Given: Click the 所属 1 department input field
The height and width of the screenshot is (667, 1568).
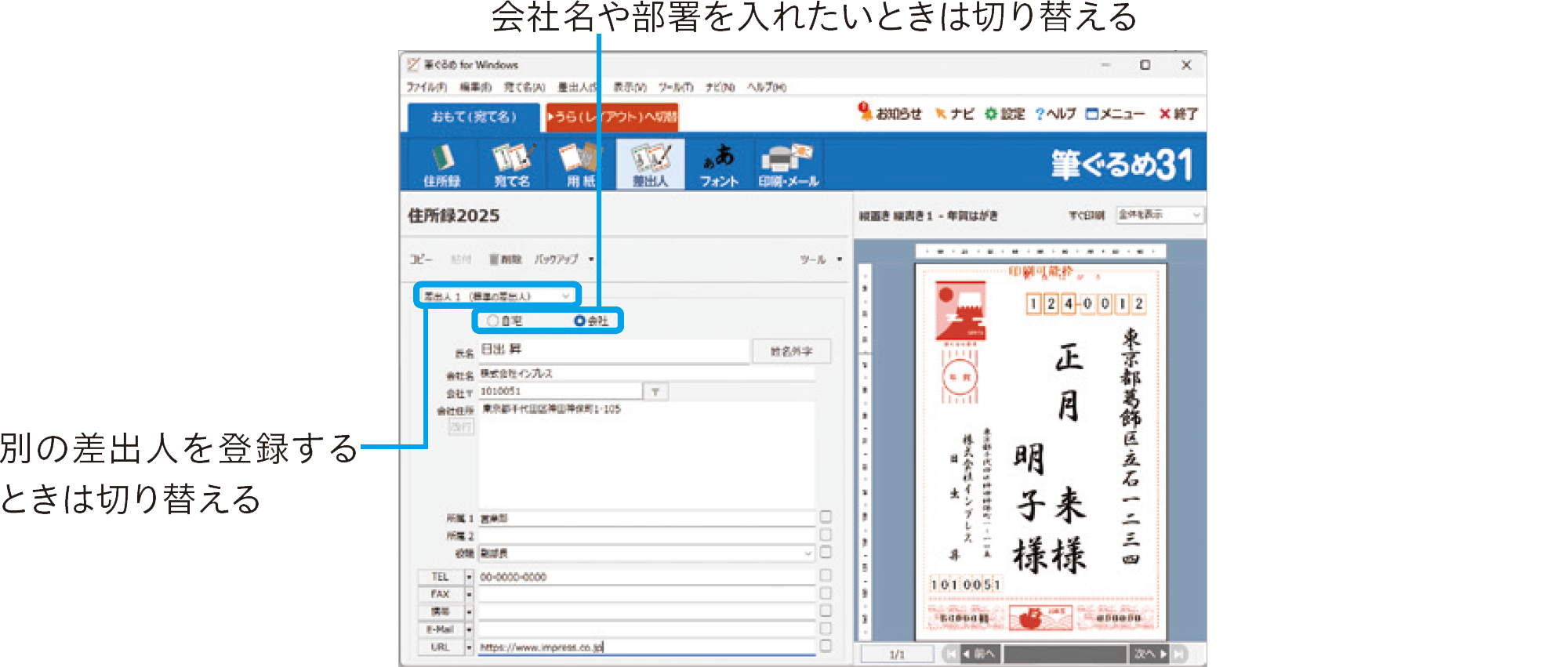Looking at the screenshot, I should tap(647, 518).
